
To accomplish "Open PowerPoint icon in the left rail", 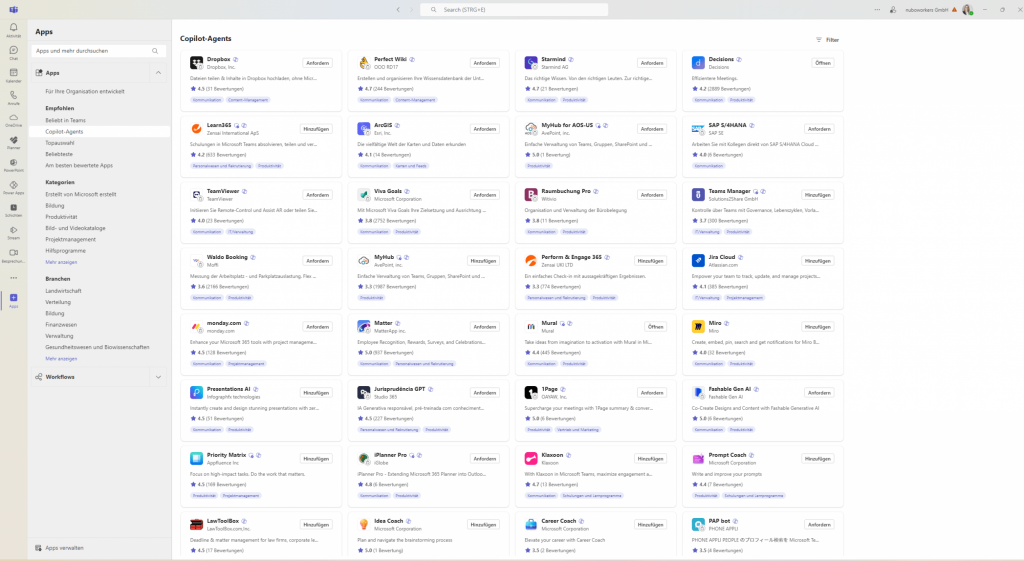I will [13, 164].
